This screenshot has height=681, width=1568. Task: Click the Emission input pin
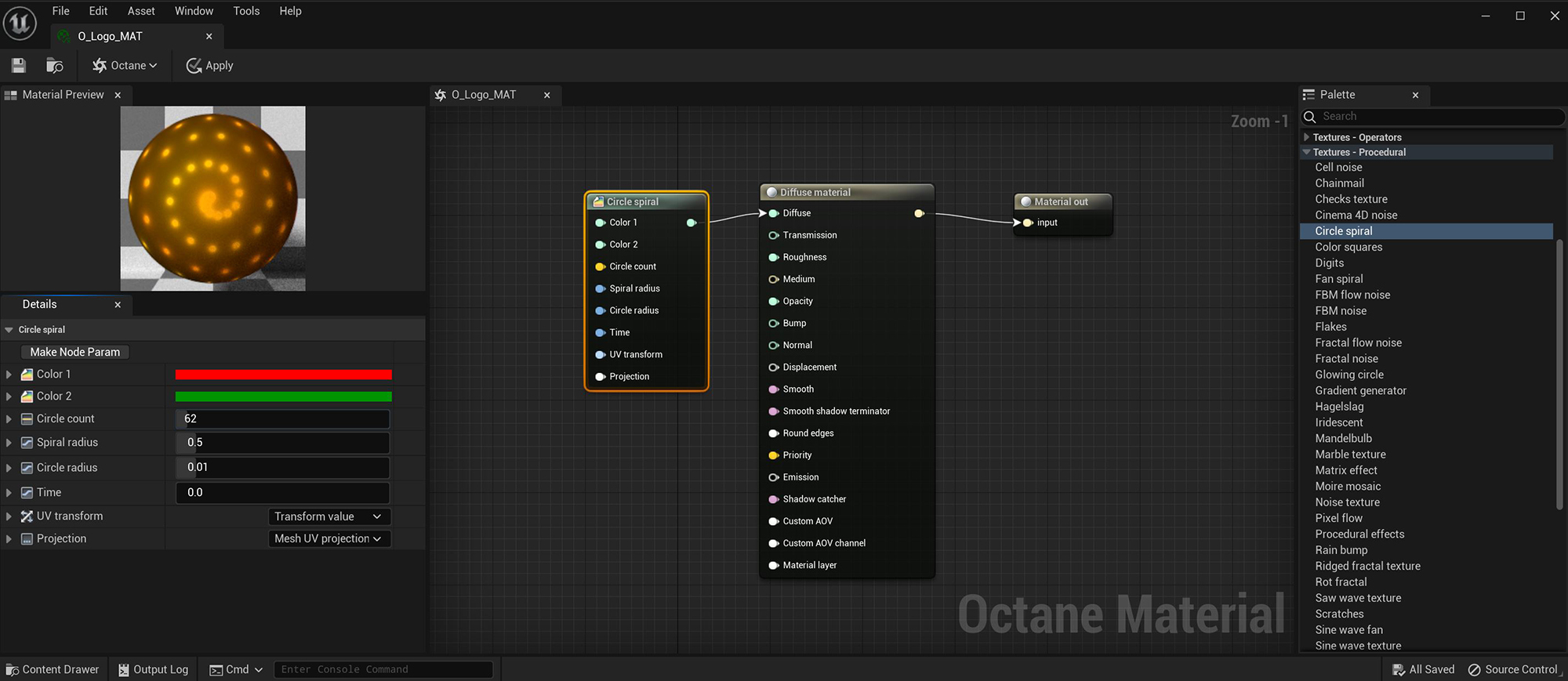pos(773,477)
